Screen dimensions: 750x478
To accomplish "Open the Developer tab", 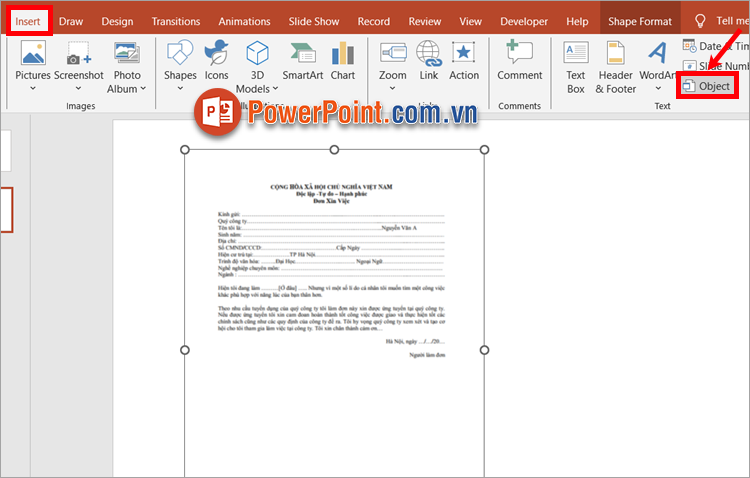I will click(524, 22).
